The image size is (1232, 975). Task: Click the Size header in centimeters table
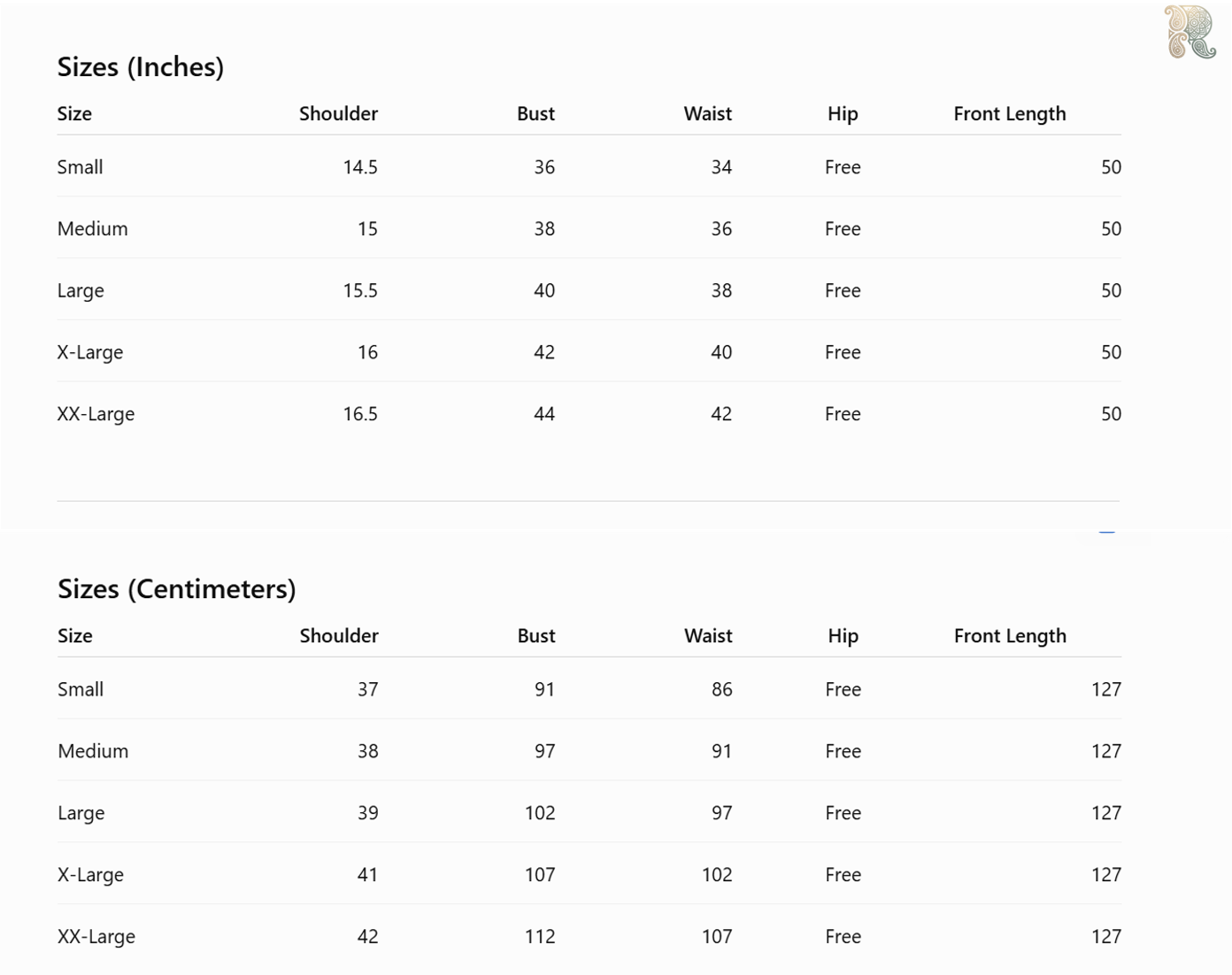pyautogui.click(x=75, y=636)
